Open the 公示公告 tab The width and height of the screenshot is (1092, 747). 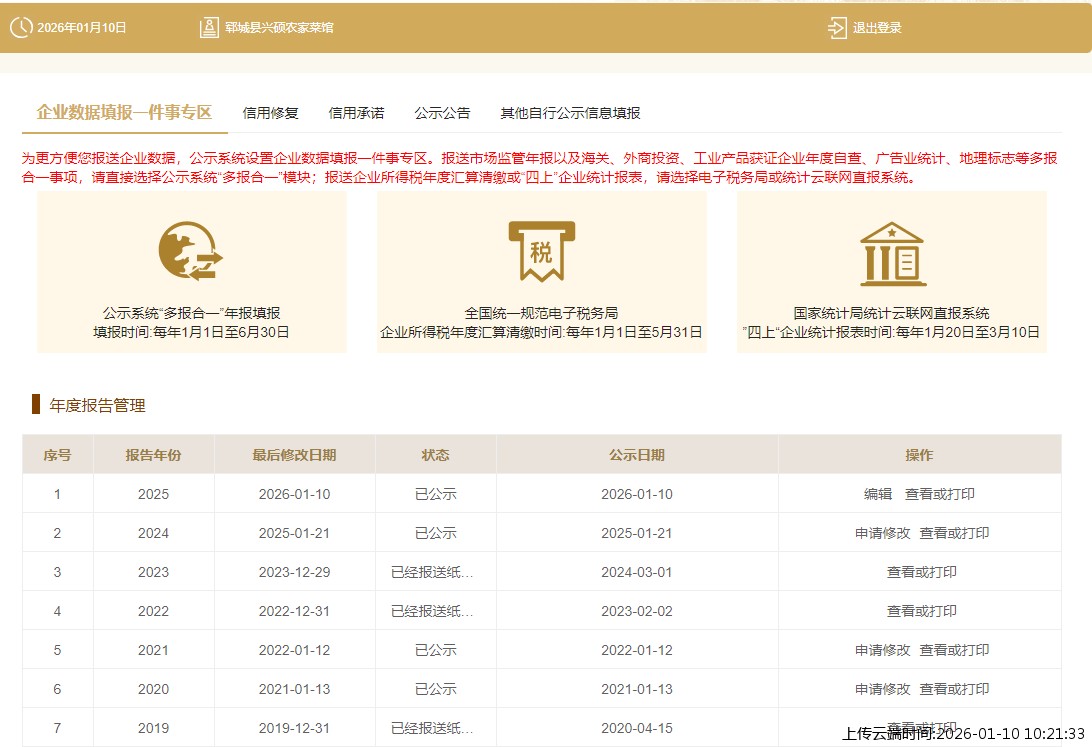[442, 113]
